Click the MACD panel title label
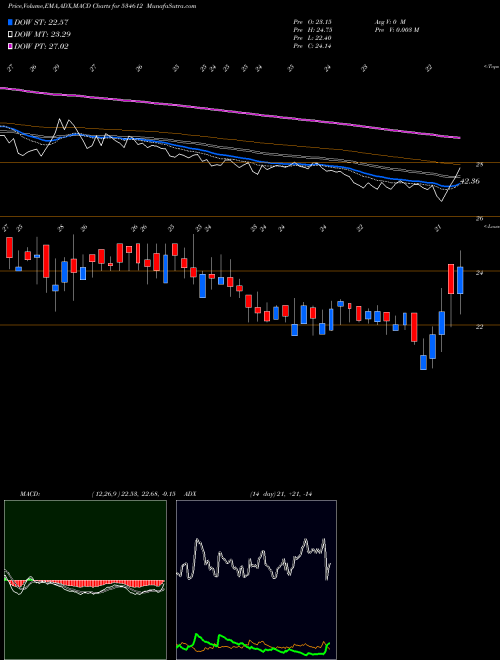500x660 pixels. click(x=30, y=494)
